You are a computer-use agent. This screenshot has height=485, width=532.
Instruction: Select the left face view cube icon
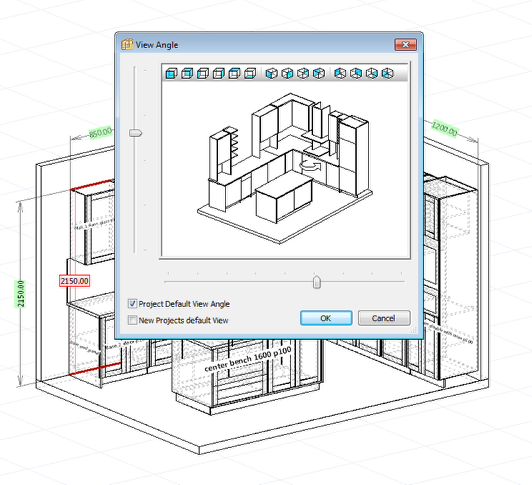203,73
